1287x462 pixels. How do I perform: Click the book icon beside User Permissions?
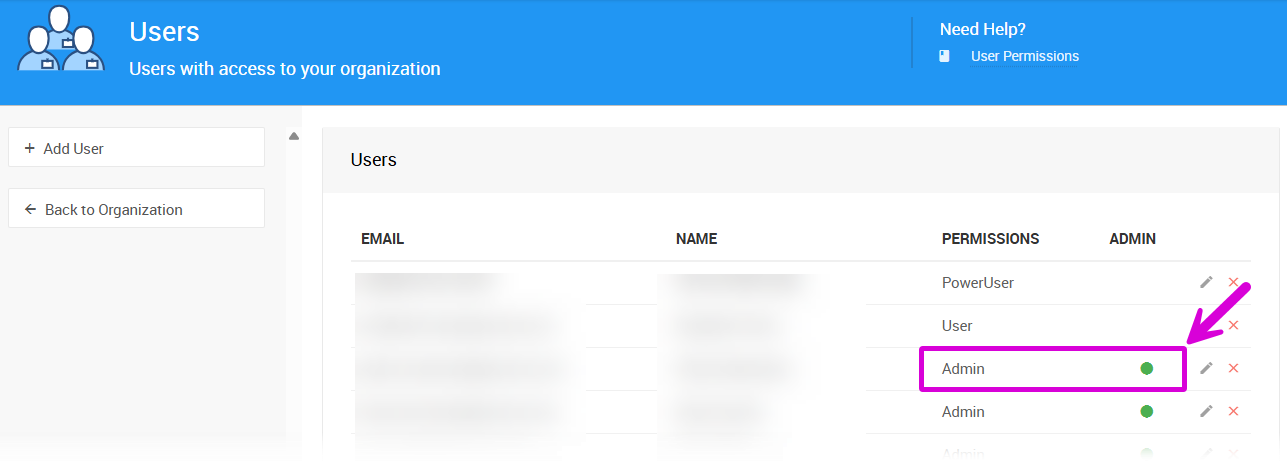(945, 57)
